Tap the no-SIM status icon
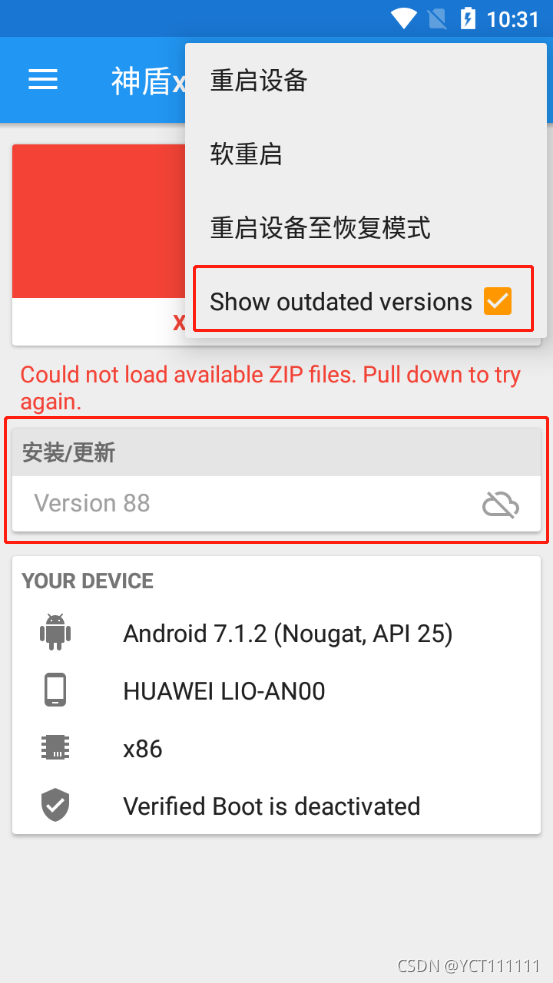Image resolution: width=553 pixels, height=983 pixels. pos(437,19)
